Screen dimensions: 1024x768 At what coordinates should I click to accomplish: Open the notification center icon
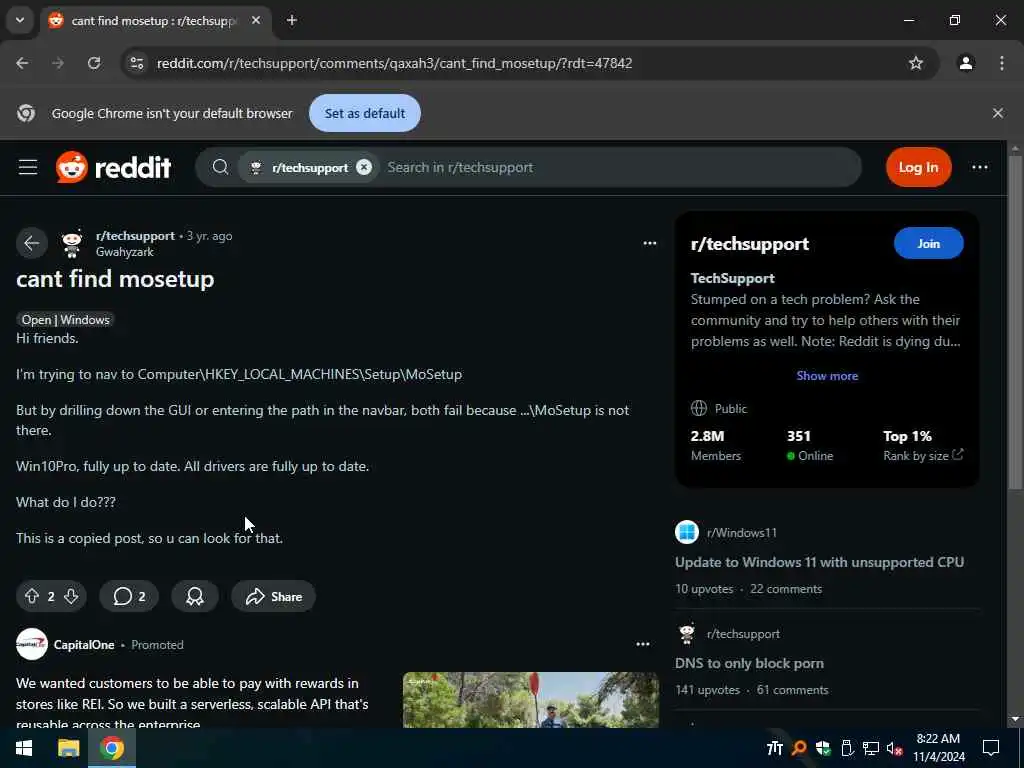tap(991, 748)
